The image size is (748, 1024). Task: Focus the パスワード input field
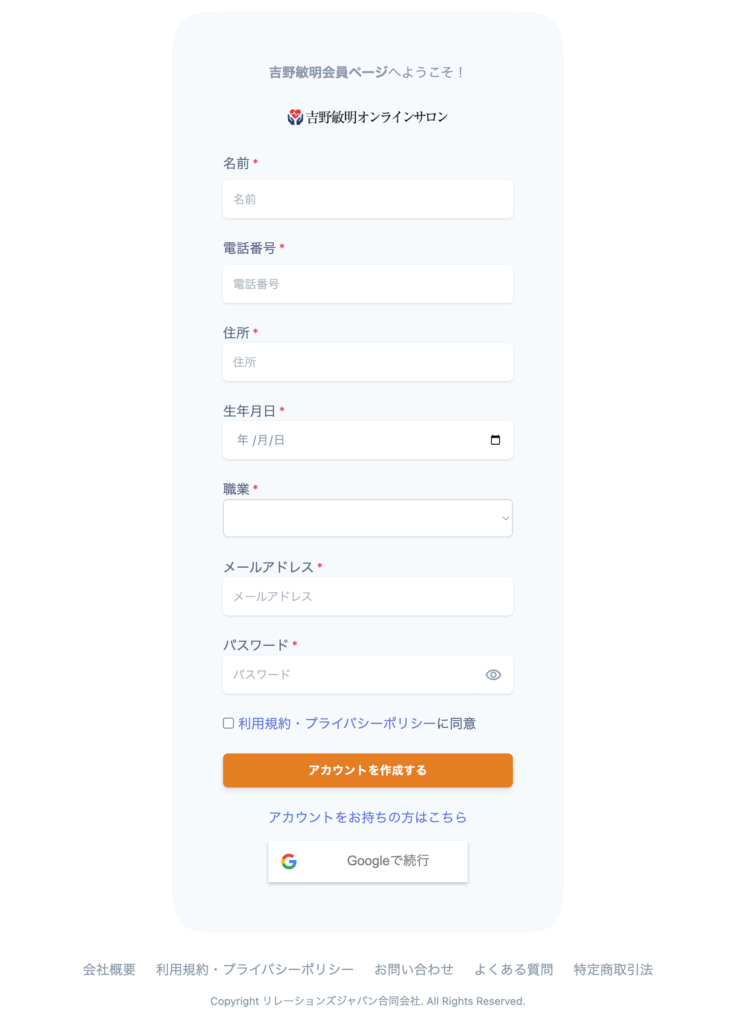(350, 675)
